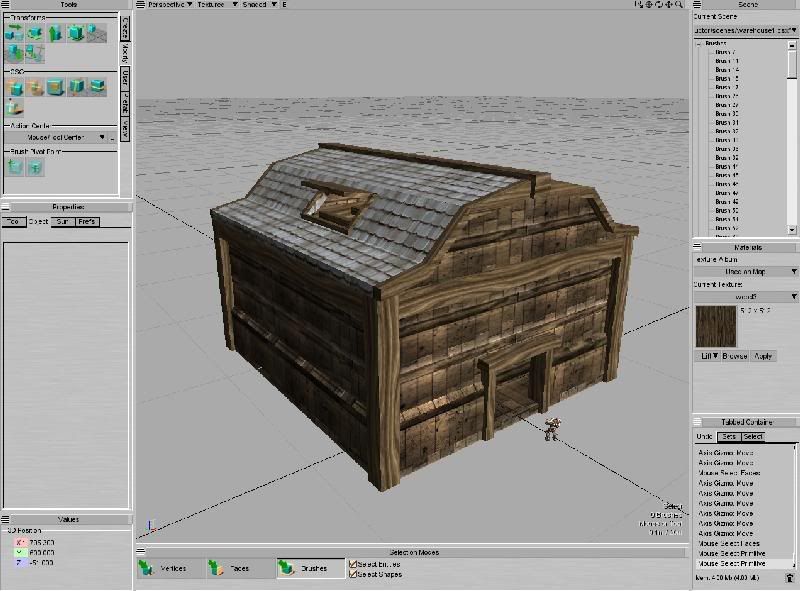The image size is (800, 591).
Task: Switch to the Prefs tab in Properties
Action: click(87, 221)
